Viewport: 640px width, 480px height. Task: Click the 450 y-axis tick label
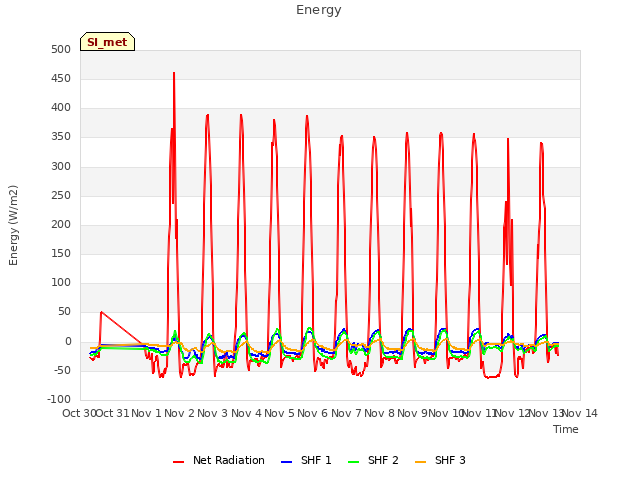61,78
